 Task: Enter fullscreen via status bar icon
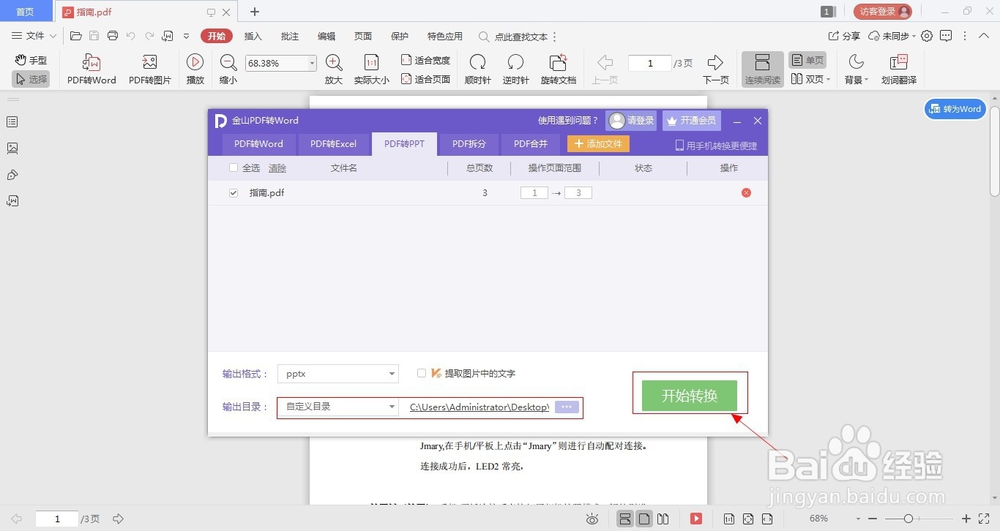tap(983, 519)
